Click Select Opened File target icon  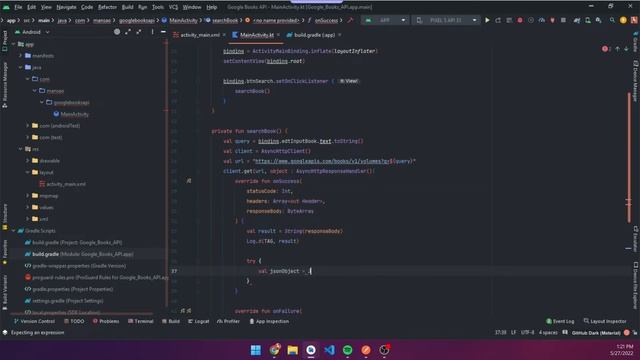(x=117, y=32)
